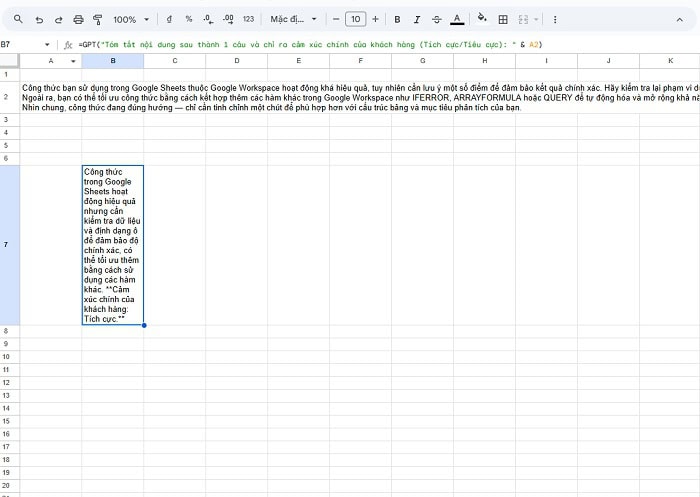Toggle italic formatting
This screenshot has width=700, height=497.
pyautogui.click(x=416, y=19)
